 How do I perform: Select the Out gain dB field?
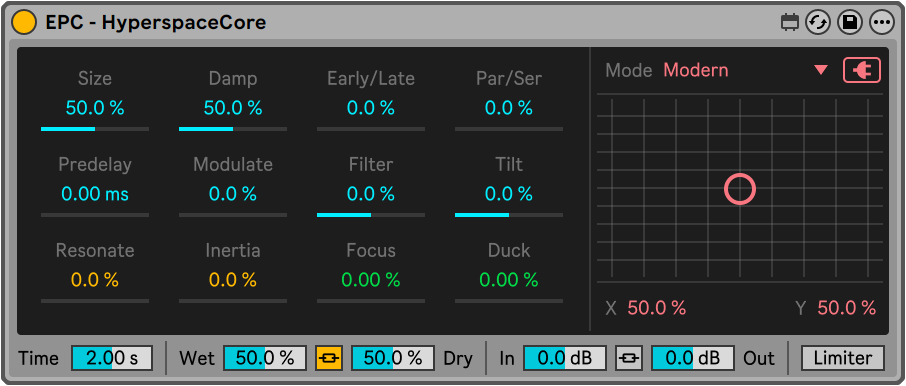click(x=693, y=358)
